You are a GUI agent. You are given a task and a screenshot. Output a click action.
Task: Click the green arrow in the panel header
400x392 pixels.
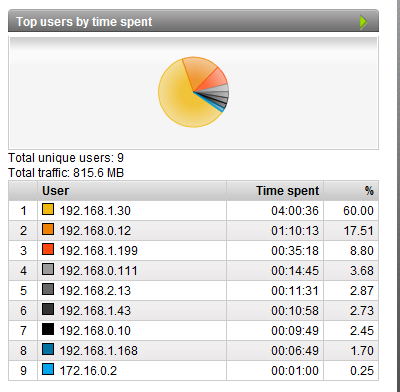pos(363,22)
